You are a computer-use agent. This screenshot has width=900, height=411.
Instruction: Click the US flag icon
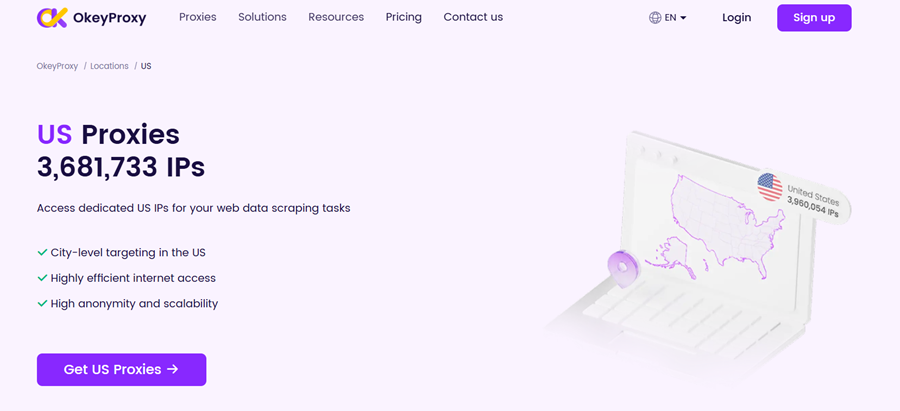769,187
